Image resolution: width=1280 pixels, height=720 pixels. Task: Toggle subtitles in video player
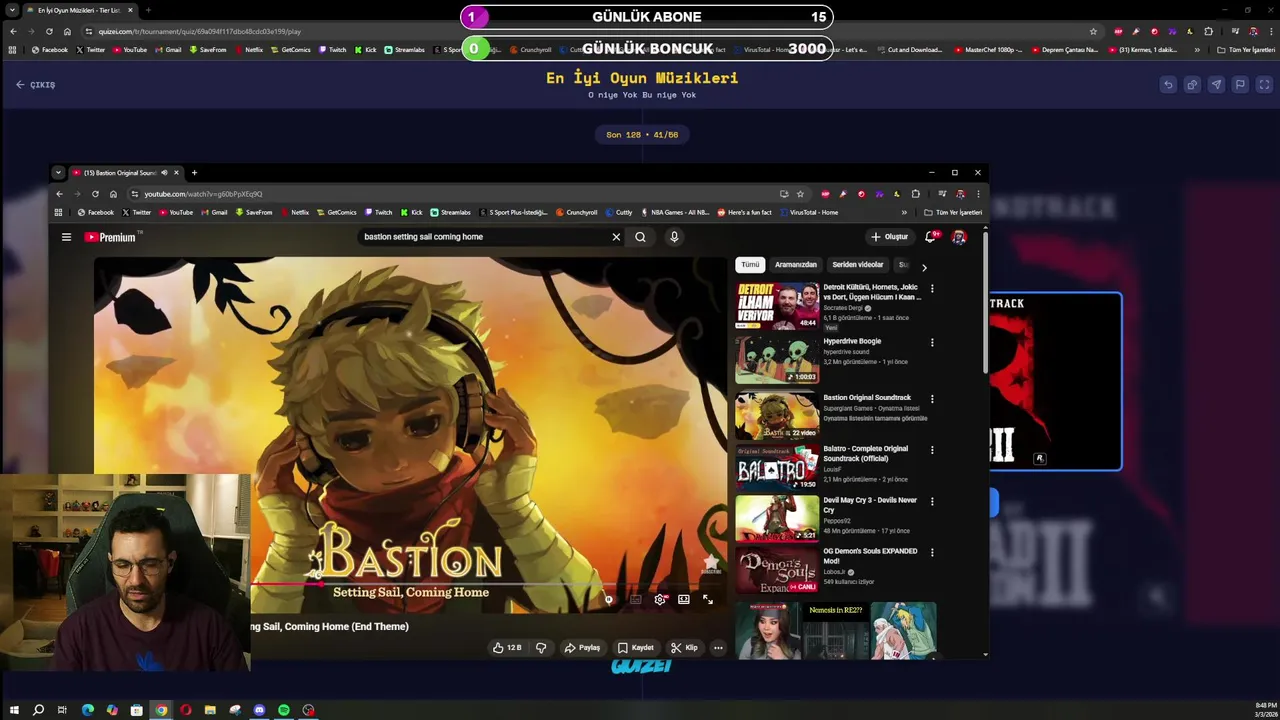point(635,600)
